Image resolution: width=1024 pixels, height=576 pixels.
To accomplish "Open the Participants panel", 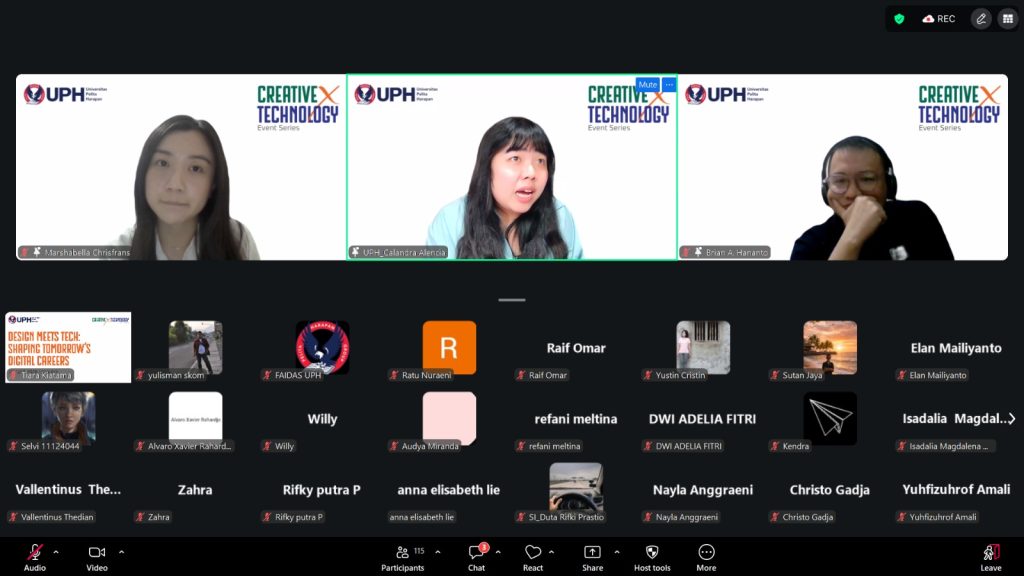I will pyautogui.click(x=402, y=553).
